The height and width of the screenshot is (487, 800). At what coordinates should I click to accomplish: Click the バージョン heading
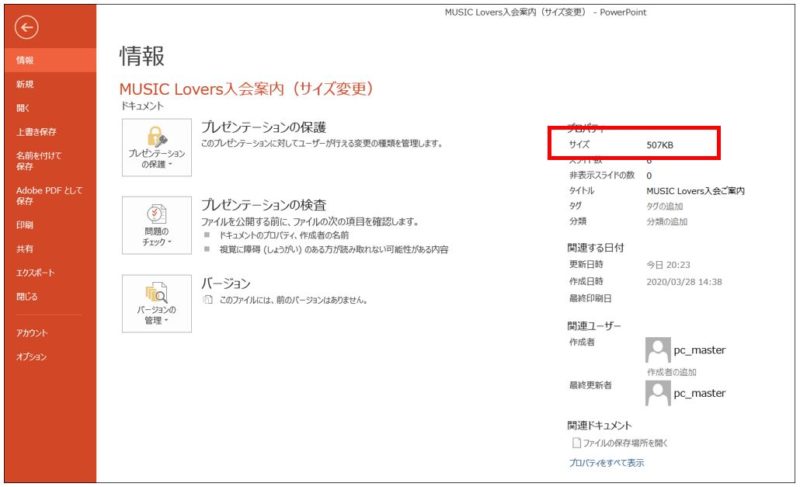pyautogui.click(x=226, y=284)
